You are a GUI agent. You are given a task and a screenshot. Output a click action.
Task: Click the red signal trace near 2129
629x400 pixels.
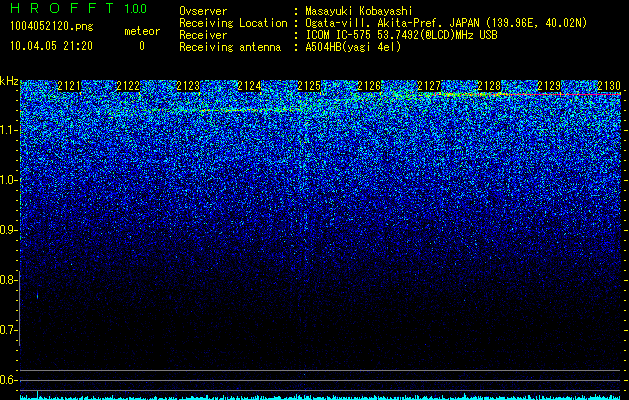click(x=562, y=94)
